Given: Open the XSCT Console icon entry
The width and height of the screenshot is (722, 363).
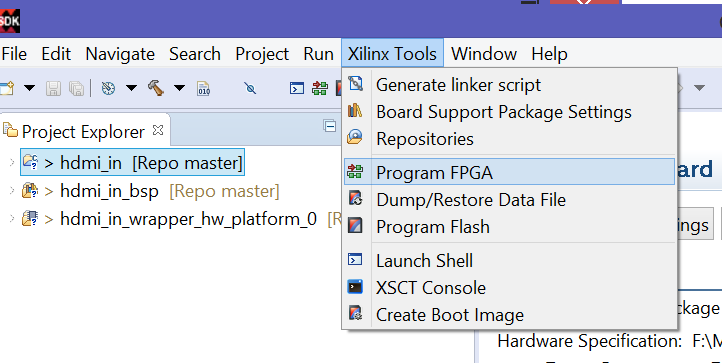Looking at the screenshot, I should tap(355, 287).
